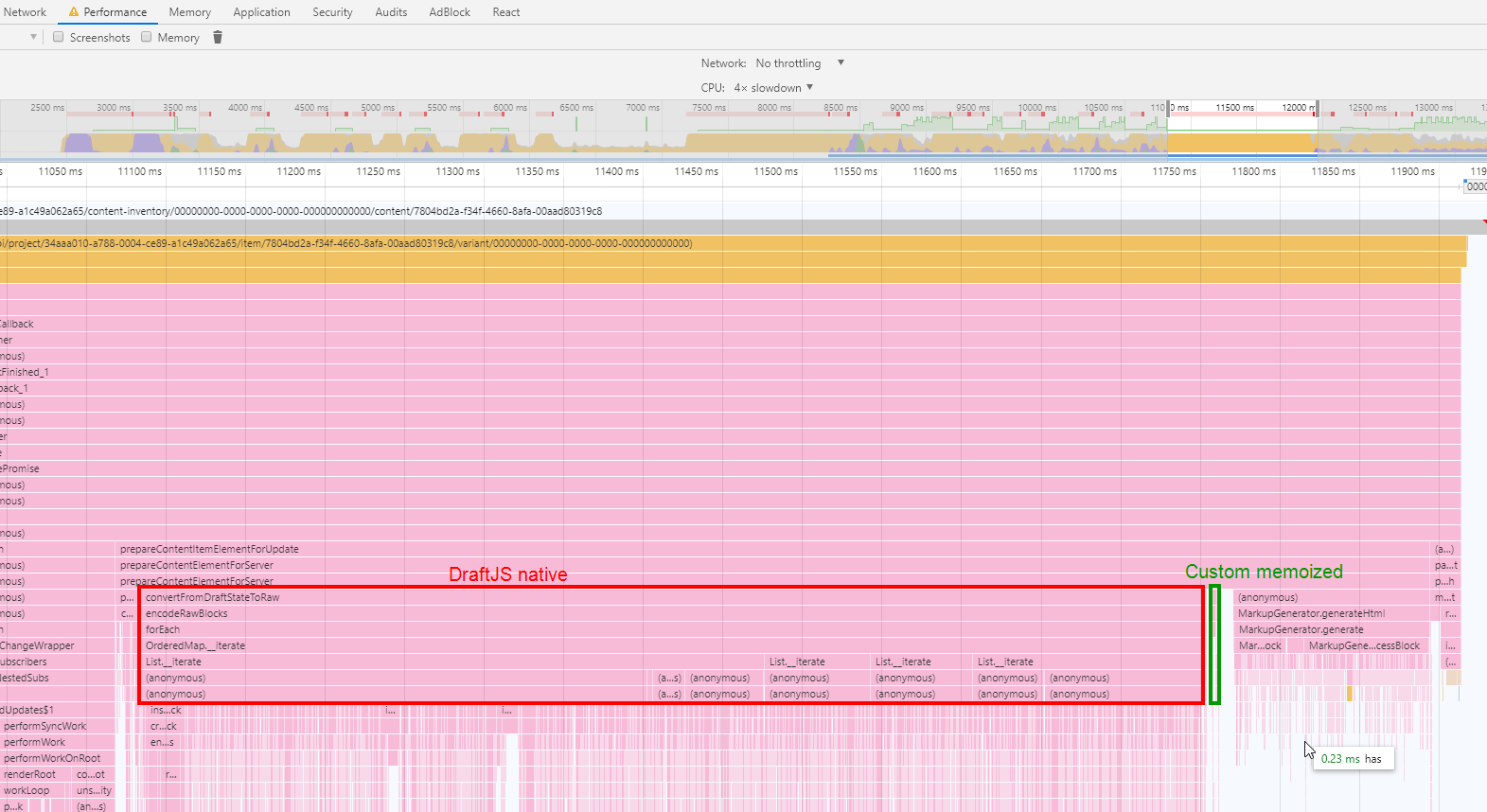Screen dimensions: 1487x812
Task: Click the 9000 ms marker in the overview
Action: [x=907, y=107]
